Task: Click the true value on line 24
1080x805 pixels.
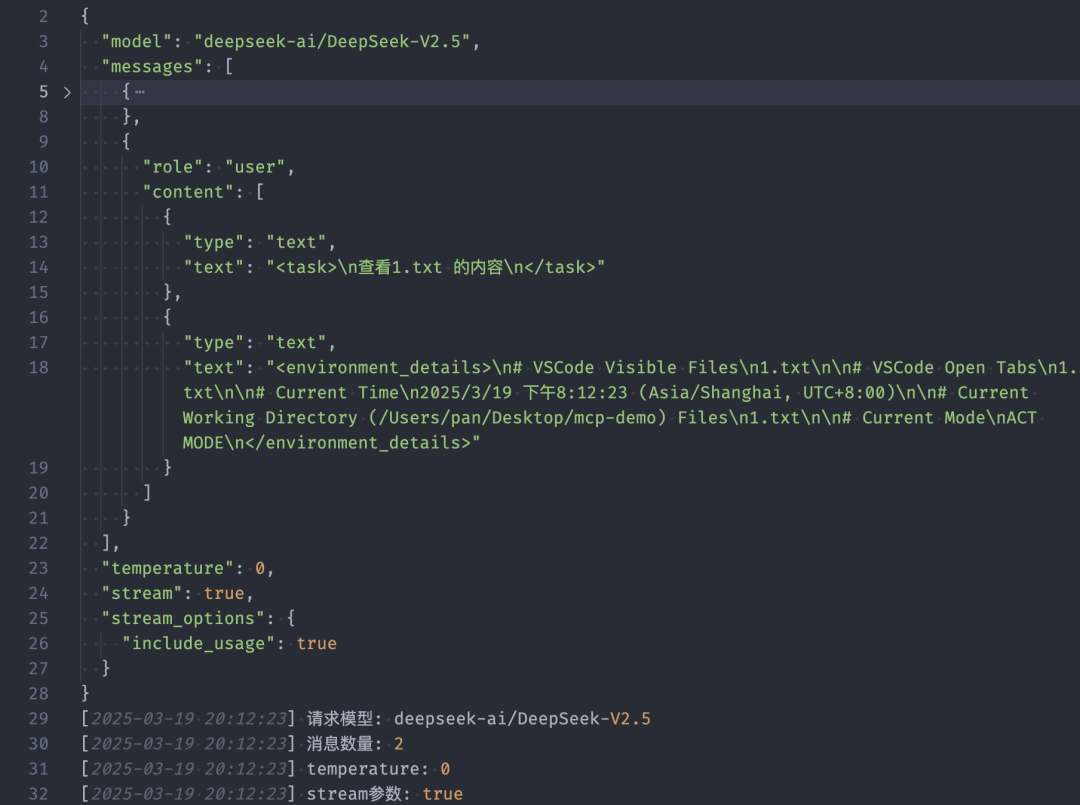Action: [224, 594]
